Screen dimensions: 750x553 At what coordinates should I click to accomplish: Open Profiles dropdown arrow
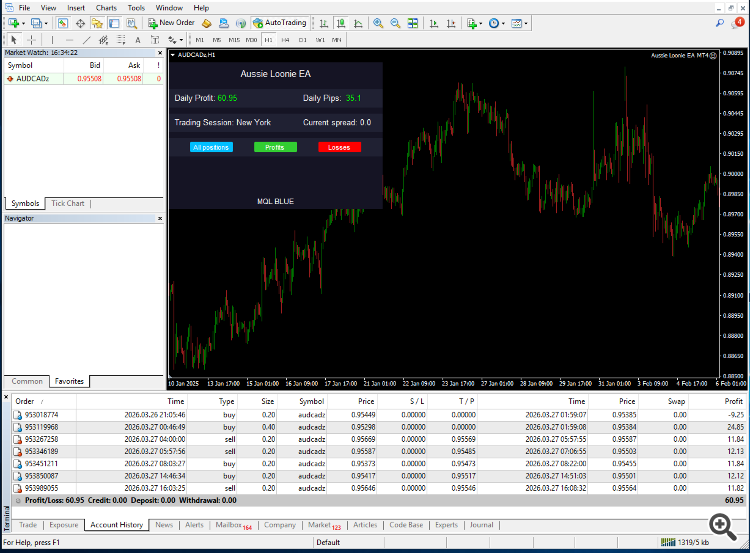(x=46, y=23)
